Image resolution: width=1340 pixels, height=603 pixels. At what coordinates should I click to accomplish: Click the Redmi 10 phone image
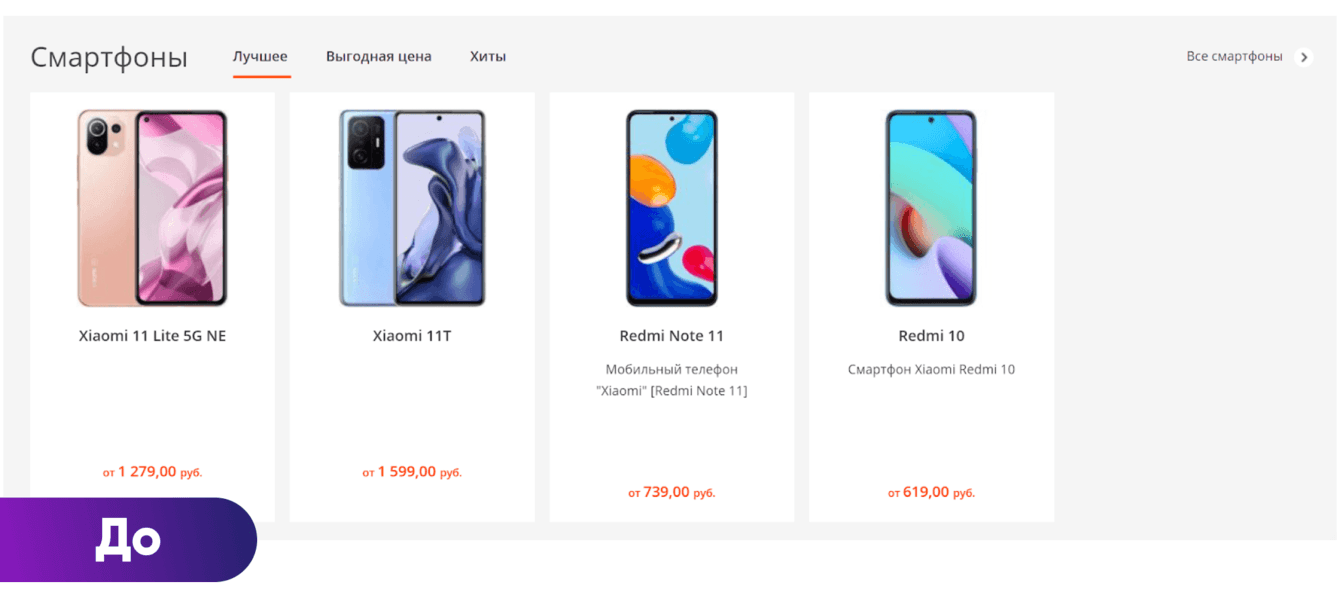pos(931,208)
